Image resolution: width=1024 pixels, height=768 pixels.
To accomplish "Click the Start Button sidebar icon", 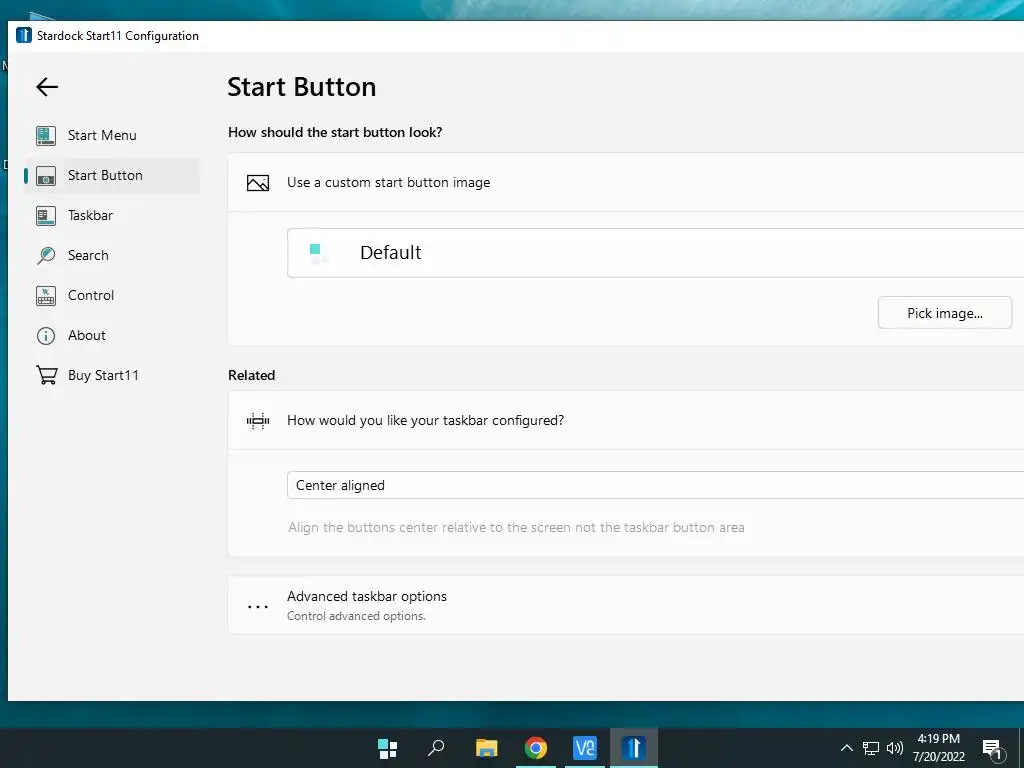I will 46,176.
